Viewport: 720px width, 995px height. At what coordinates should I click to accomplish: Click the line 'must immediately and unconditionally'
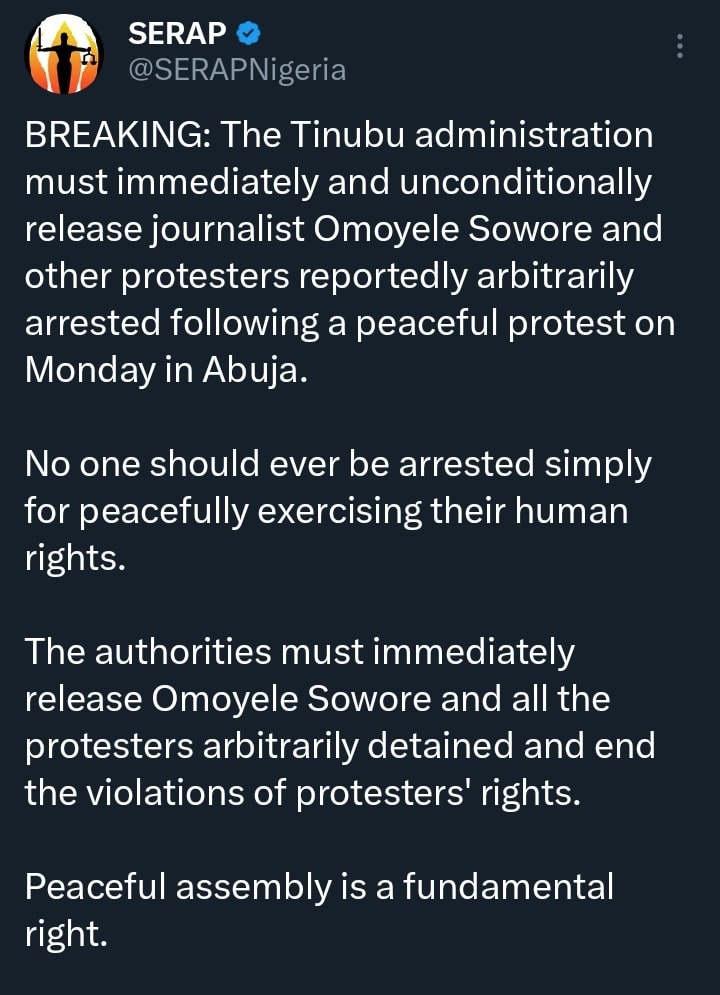click(338, 183)
